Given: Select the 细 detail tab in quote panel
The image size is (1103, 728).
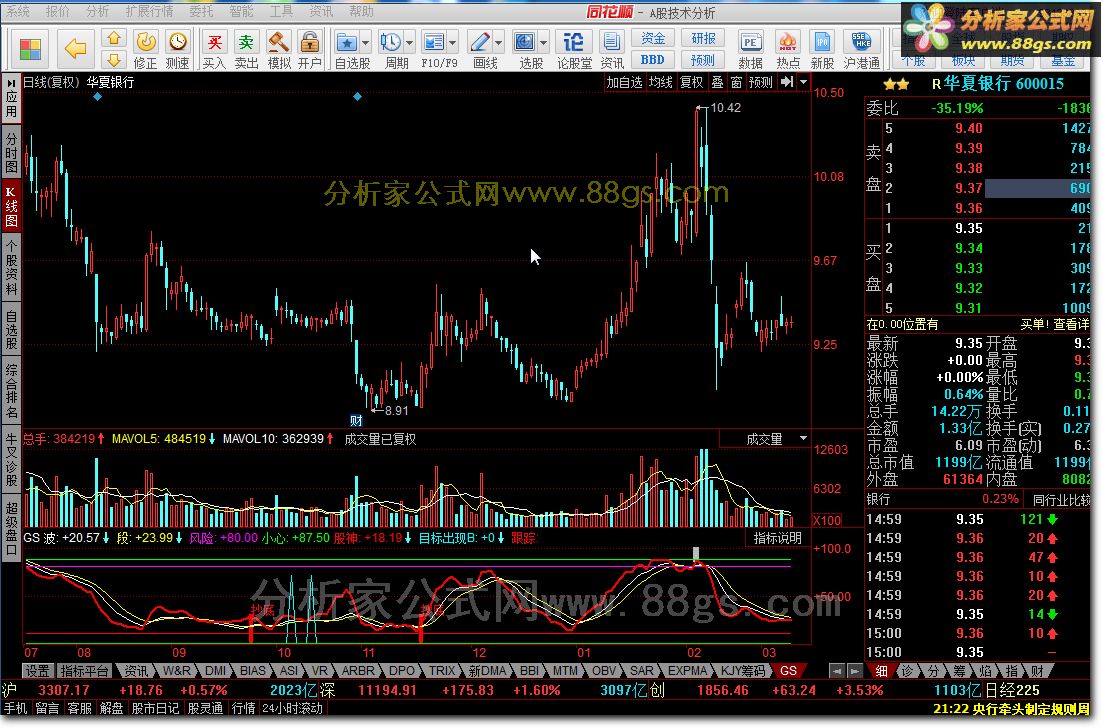Looking at the screenshot, I should (x=881, y=671).
